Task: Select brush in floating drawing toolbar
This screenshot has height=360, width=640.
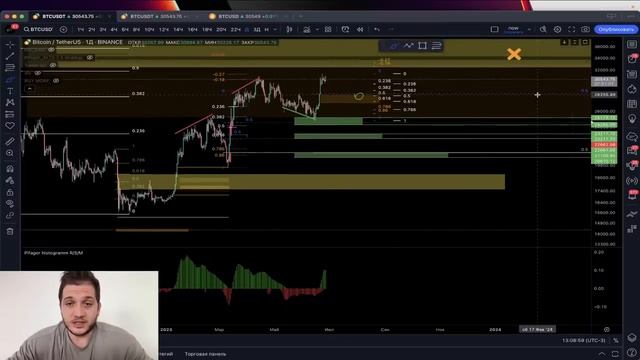Action: [x=394, y=45]
